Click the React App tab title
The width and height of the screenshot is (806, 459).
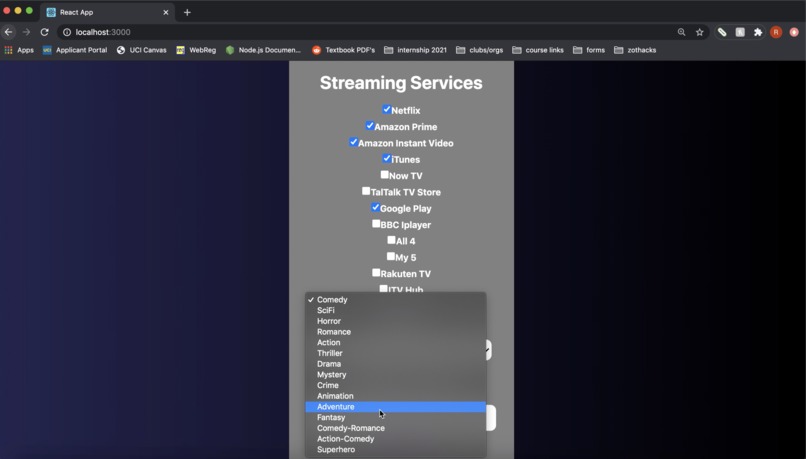point(77,12)
